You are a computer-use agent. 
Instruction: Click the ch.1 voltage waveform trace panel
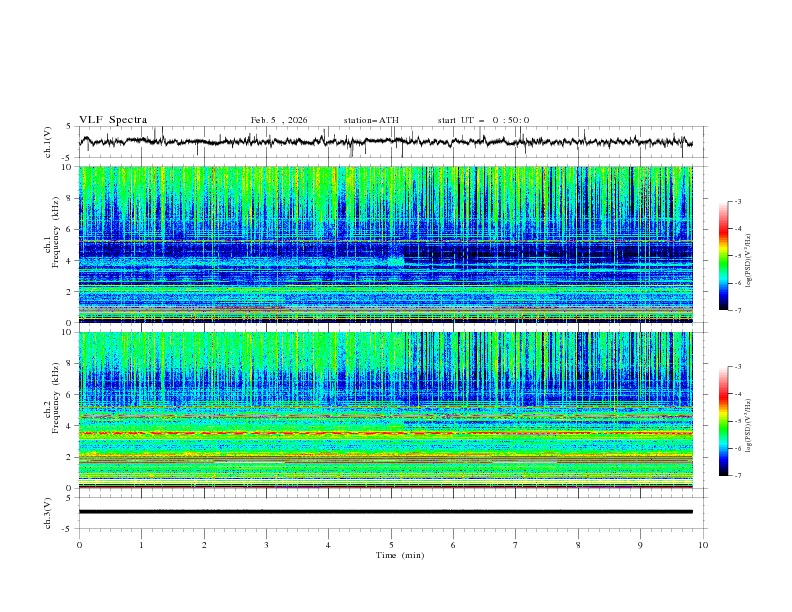(393, 142)
